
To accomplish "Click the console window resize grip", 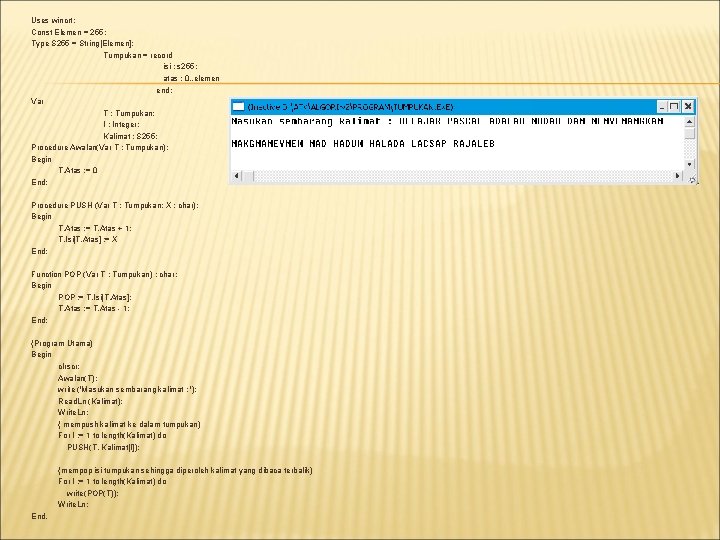I will coord(692,179).
